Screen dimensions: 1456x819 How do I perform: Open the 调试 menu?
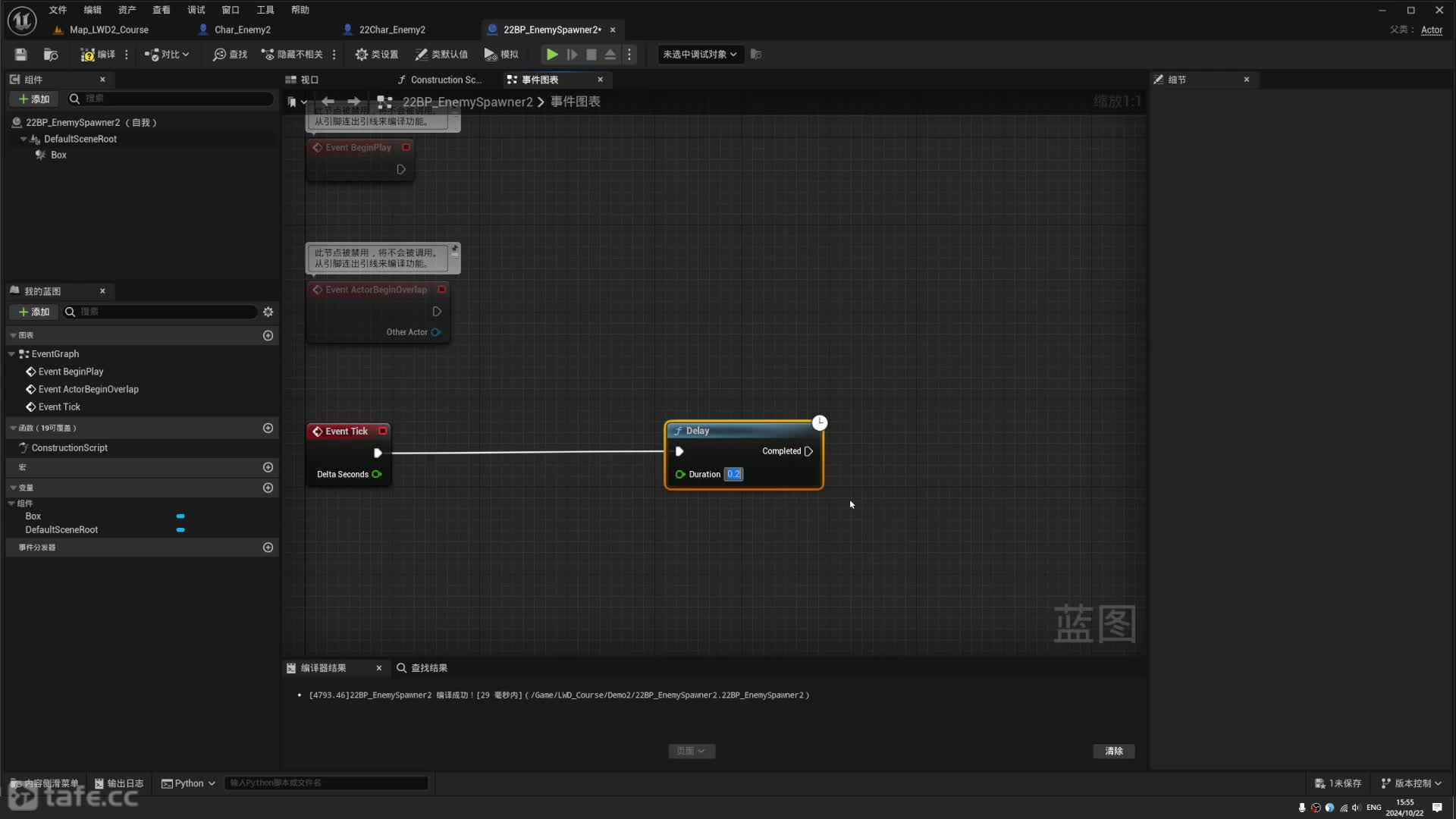[x=196, y=10]
